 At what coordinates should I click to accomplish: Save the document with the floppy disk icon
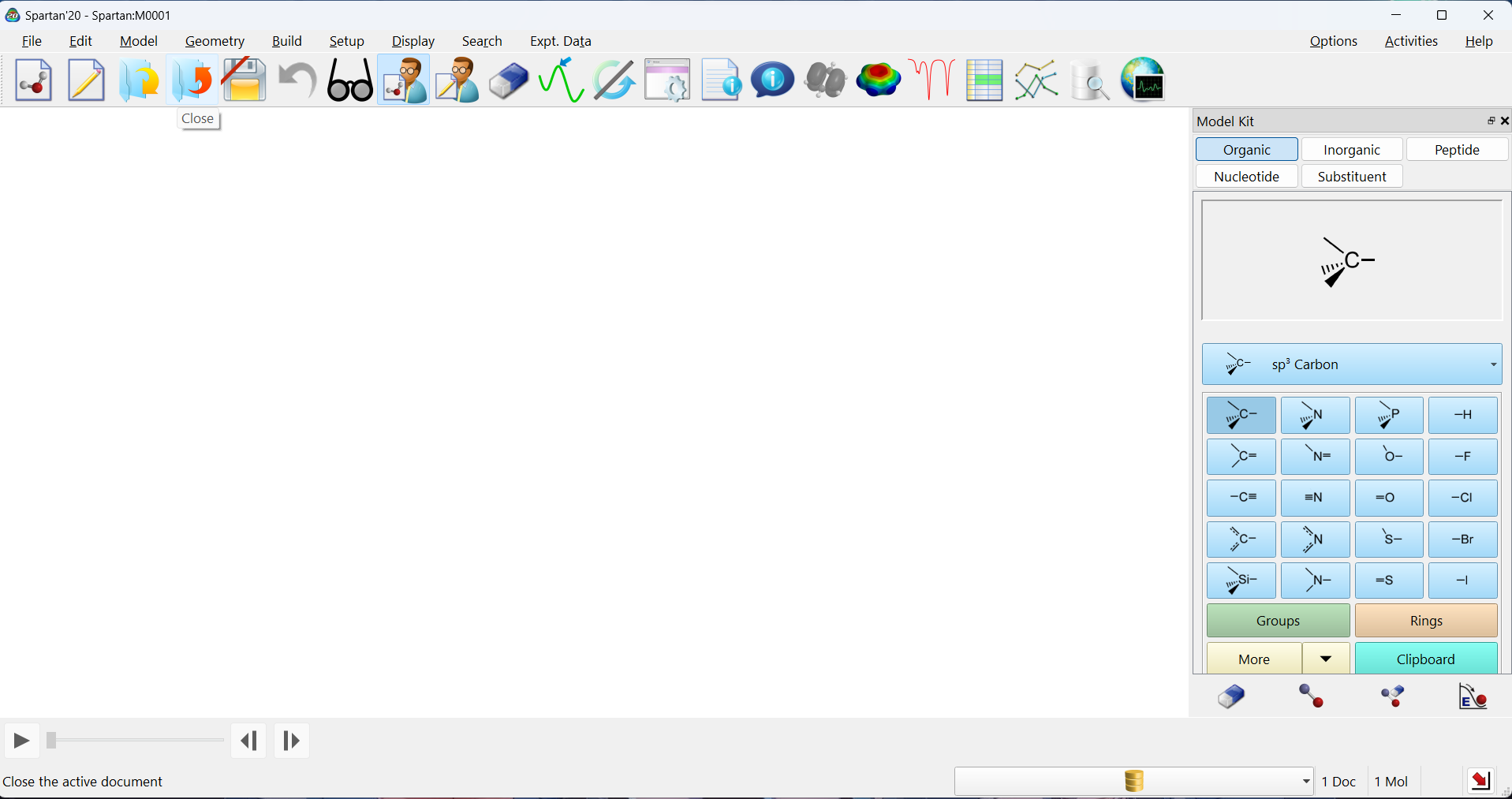[245, 80]
